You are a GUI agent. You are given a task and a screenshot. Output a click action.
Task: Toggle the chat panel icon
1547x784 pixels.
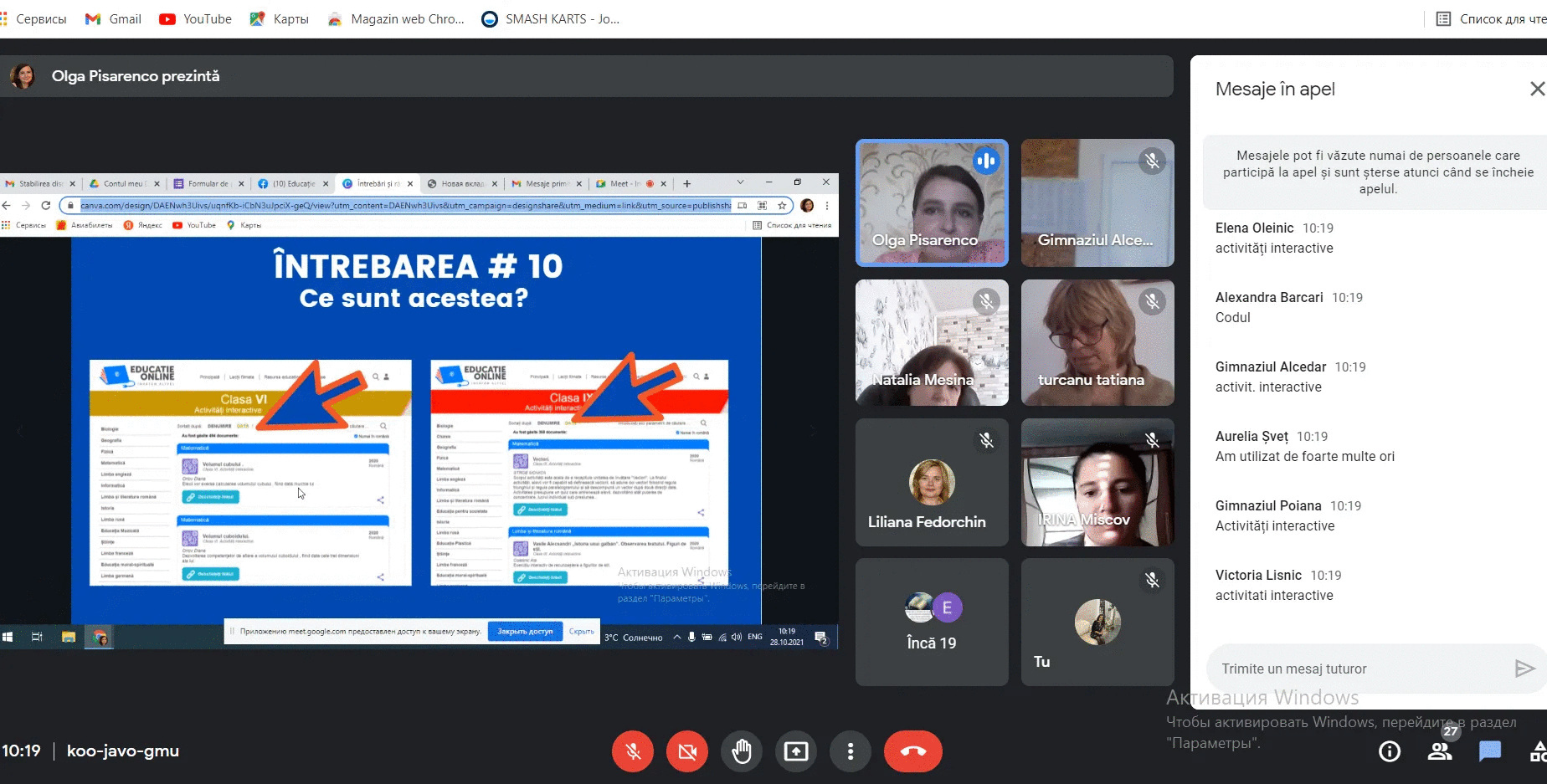pyautogui.click(x=1490, y=751)
